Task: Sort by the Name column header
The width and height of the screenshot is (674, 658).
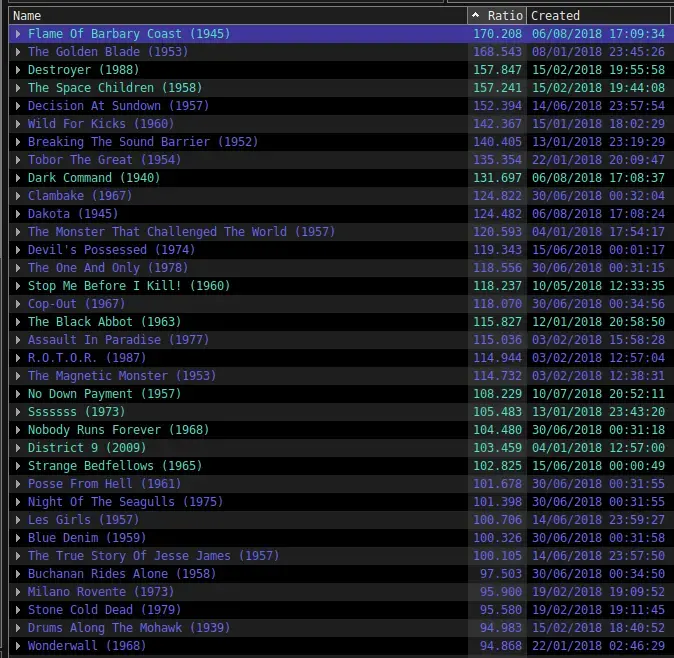Action: point(200,16)
